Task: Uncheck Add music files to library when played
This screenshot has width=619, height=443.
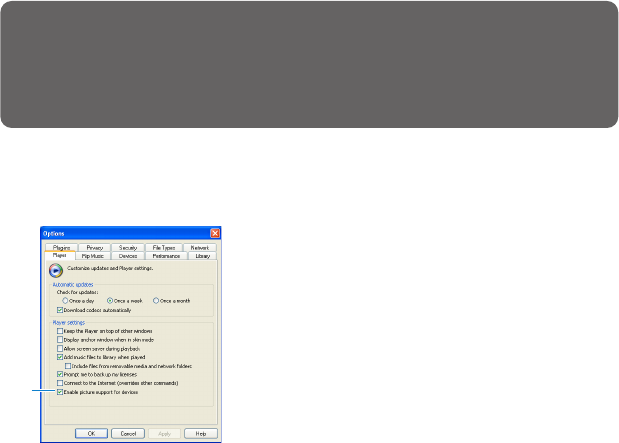Action: click(60, 356)
